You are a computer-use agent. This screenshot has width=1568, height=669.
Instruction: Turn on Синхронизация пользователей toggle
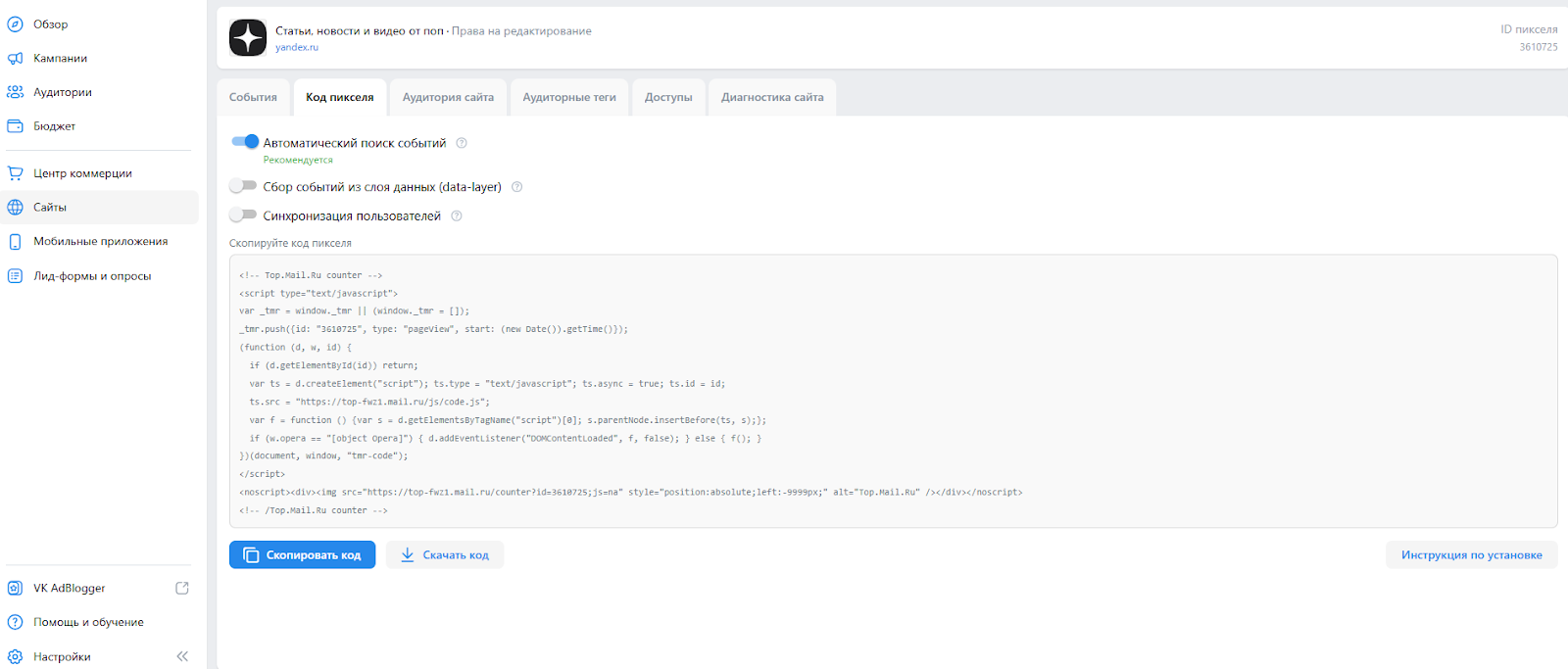(x=243, y=215)
